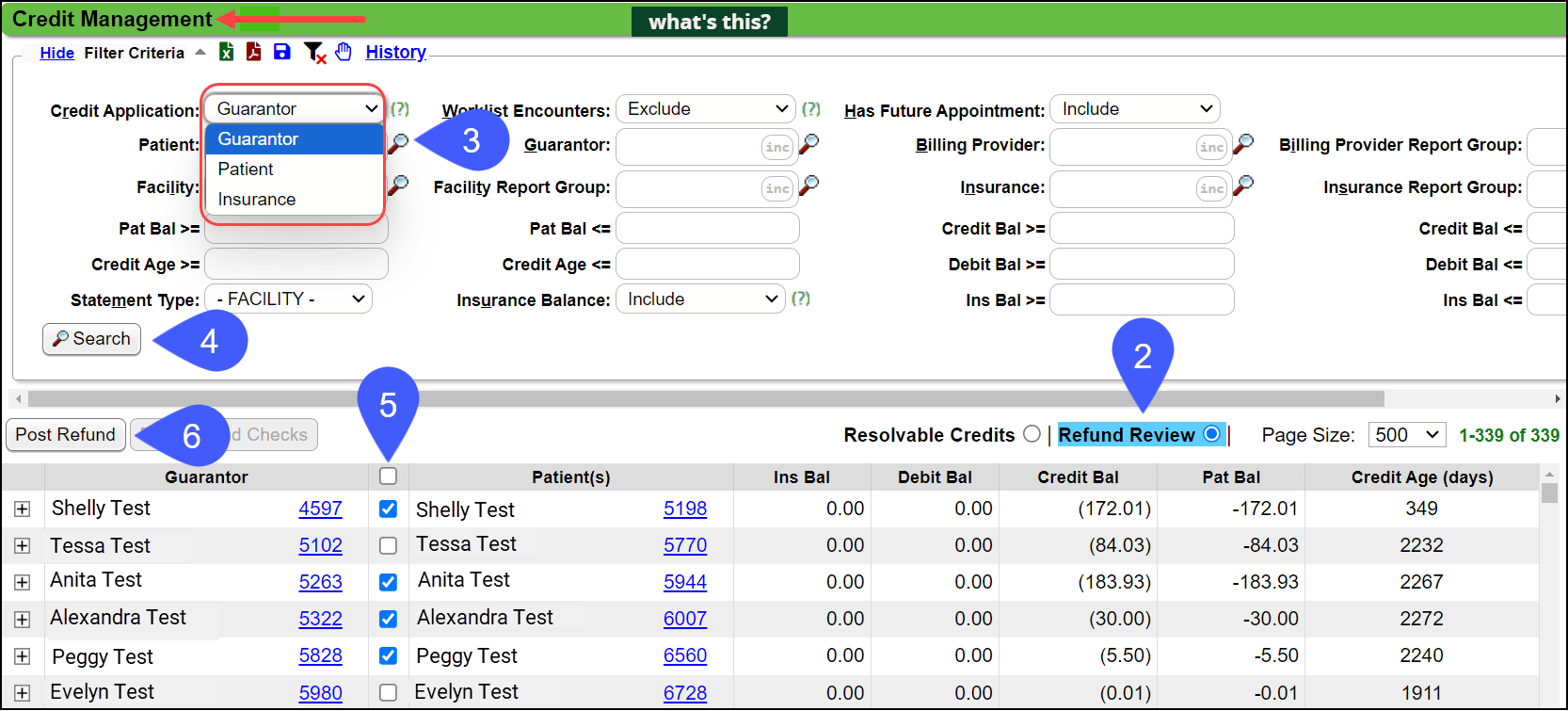Open the Has Future Appointment dropdown
Image resolution: width=1568 pixels, height=711 pixels.
tap(1135, 109)
